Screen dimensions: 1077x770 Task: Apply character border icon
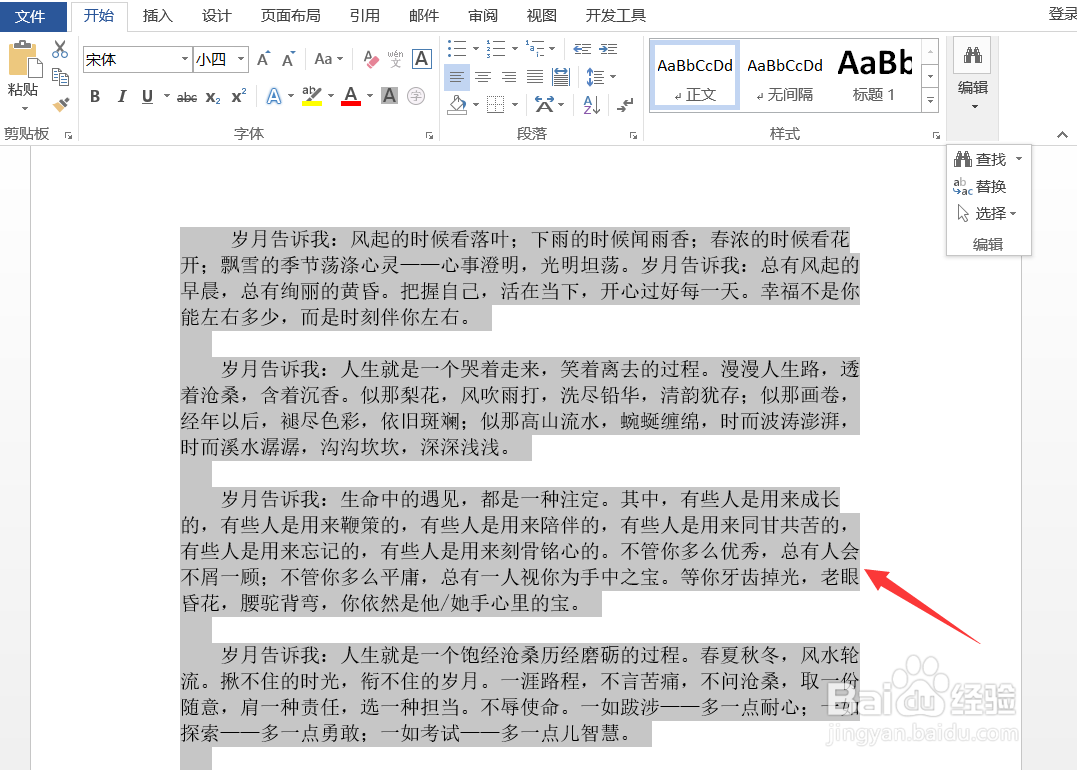pyautogui.click(x=422, y=60)
